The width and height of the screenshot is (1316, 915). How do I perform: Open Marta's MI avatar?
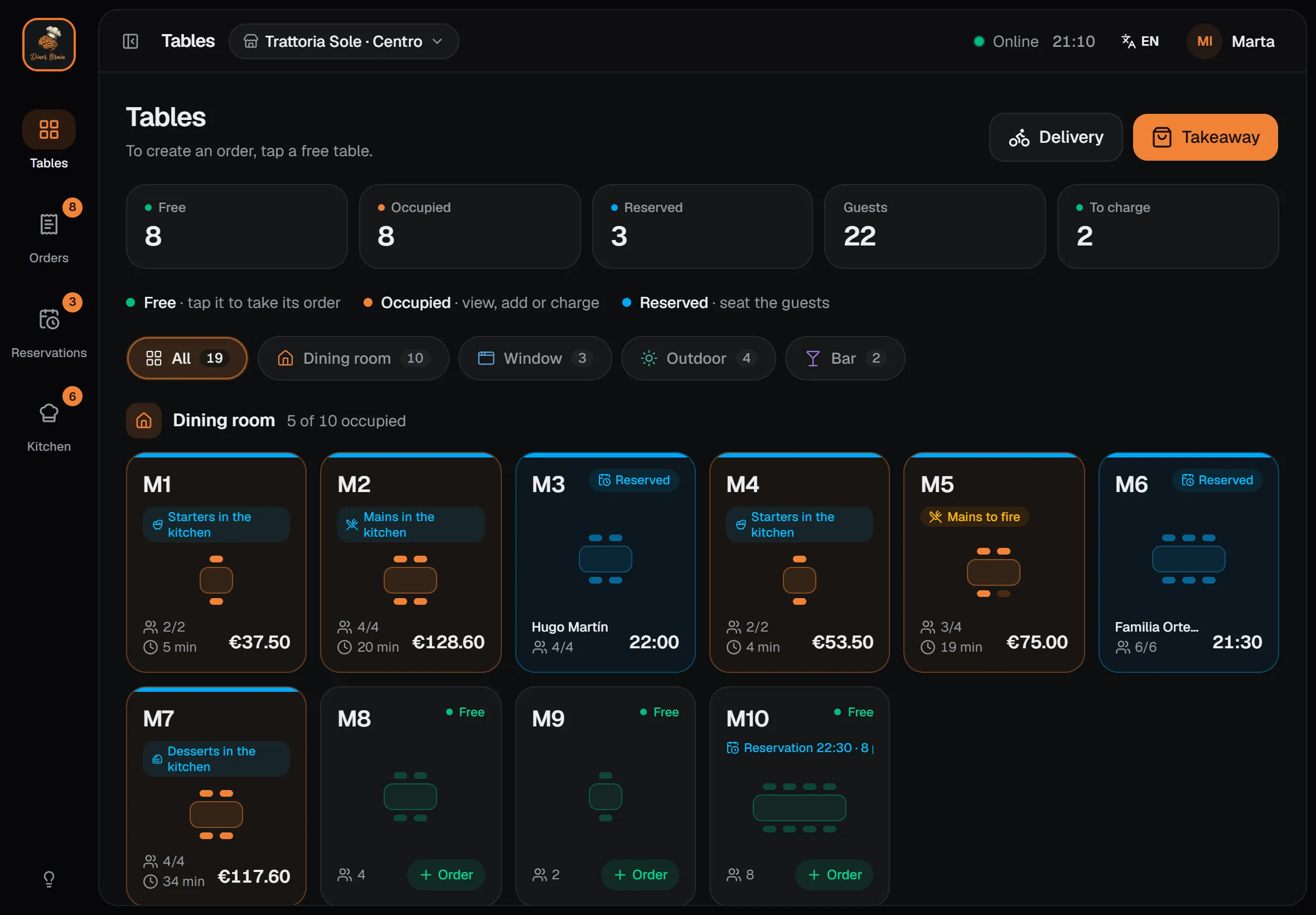click(x=1204, y=41)
